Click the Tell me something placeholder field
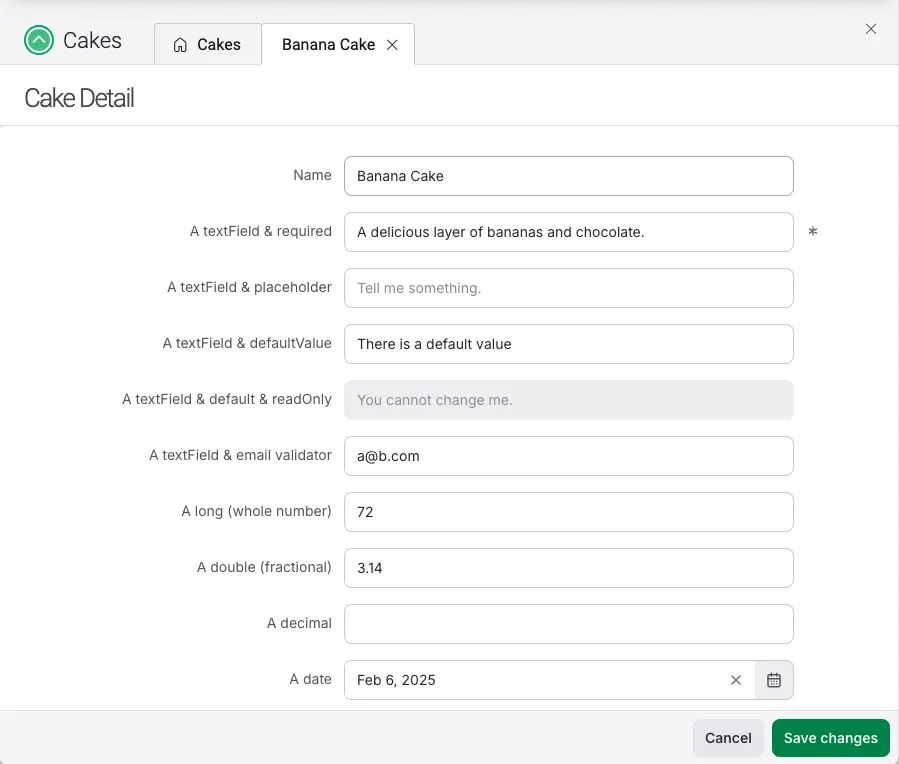 tap(568, 288)
